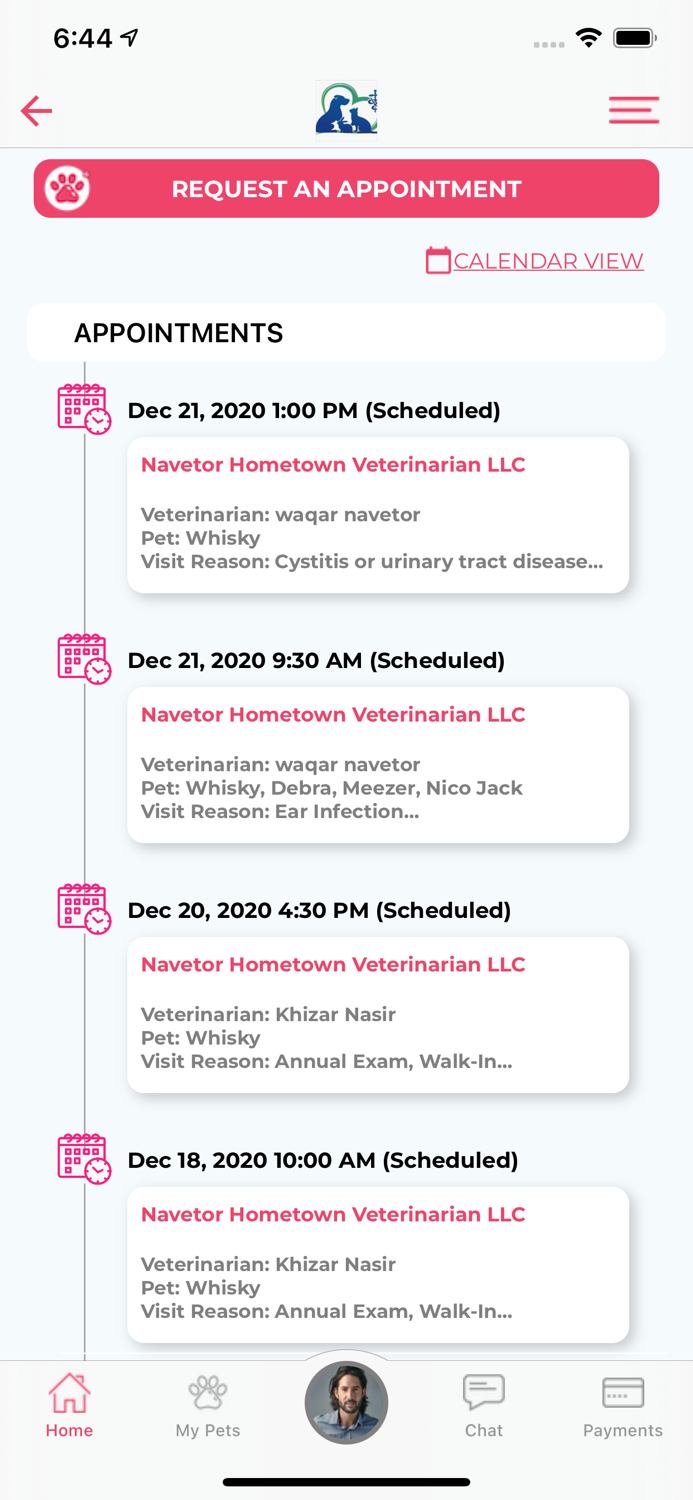This screenshot has width=693, height=1500.
Task: Tap the profile photo in bottom bar
Action: 346,1403
